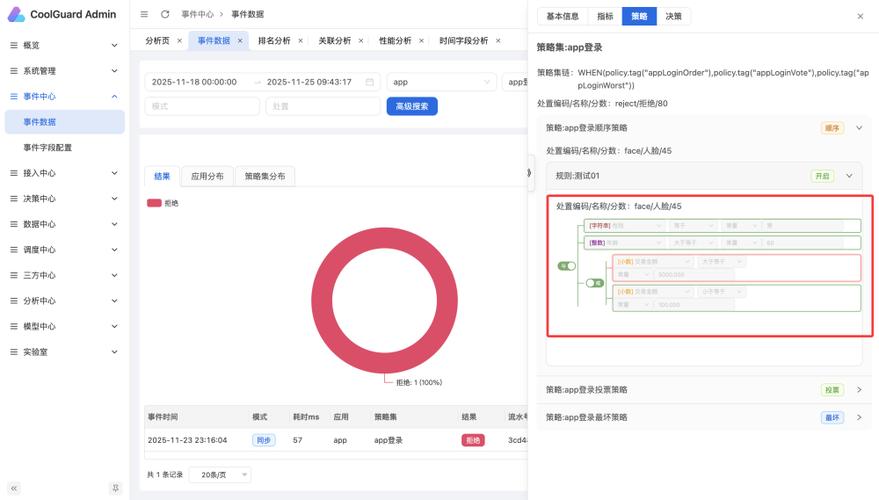Screen dimensions: 879x500
Task: Click the 同步 mode tag in the table row
Action: click(263, 441)
